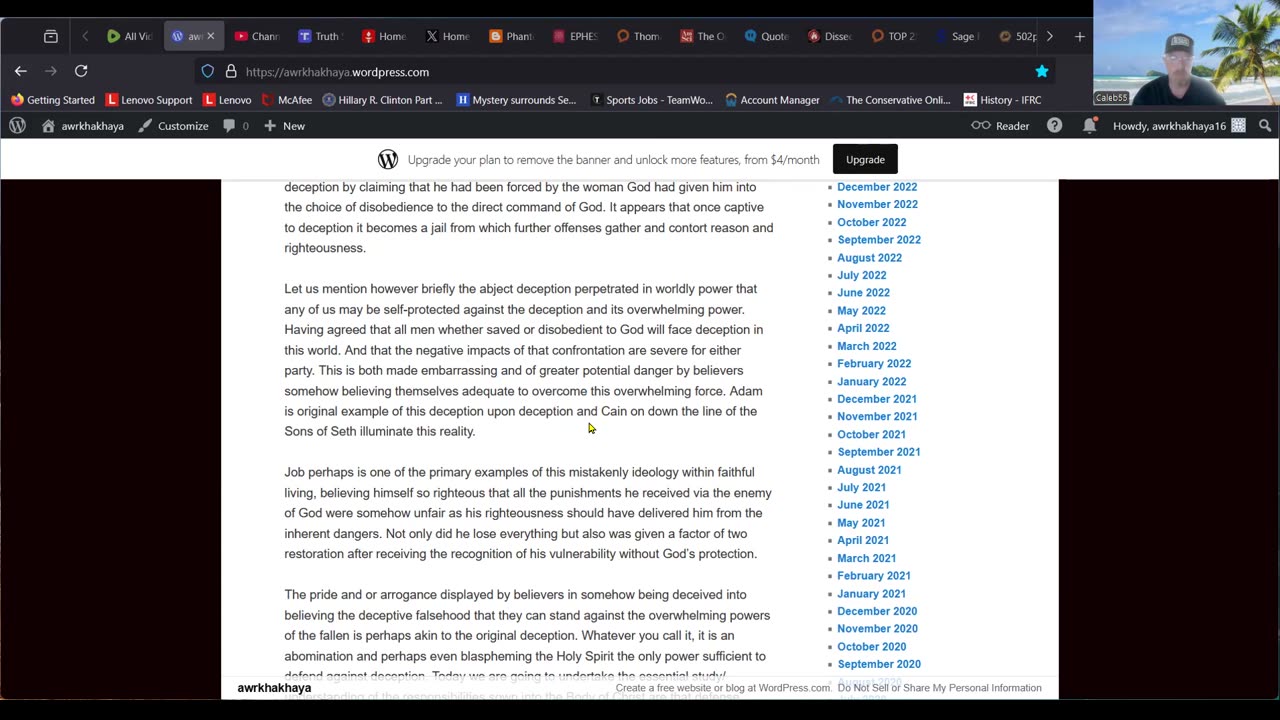Click the Upgrade button
Viewport: 1280px width, 720px height.
[865, 160]
